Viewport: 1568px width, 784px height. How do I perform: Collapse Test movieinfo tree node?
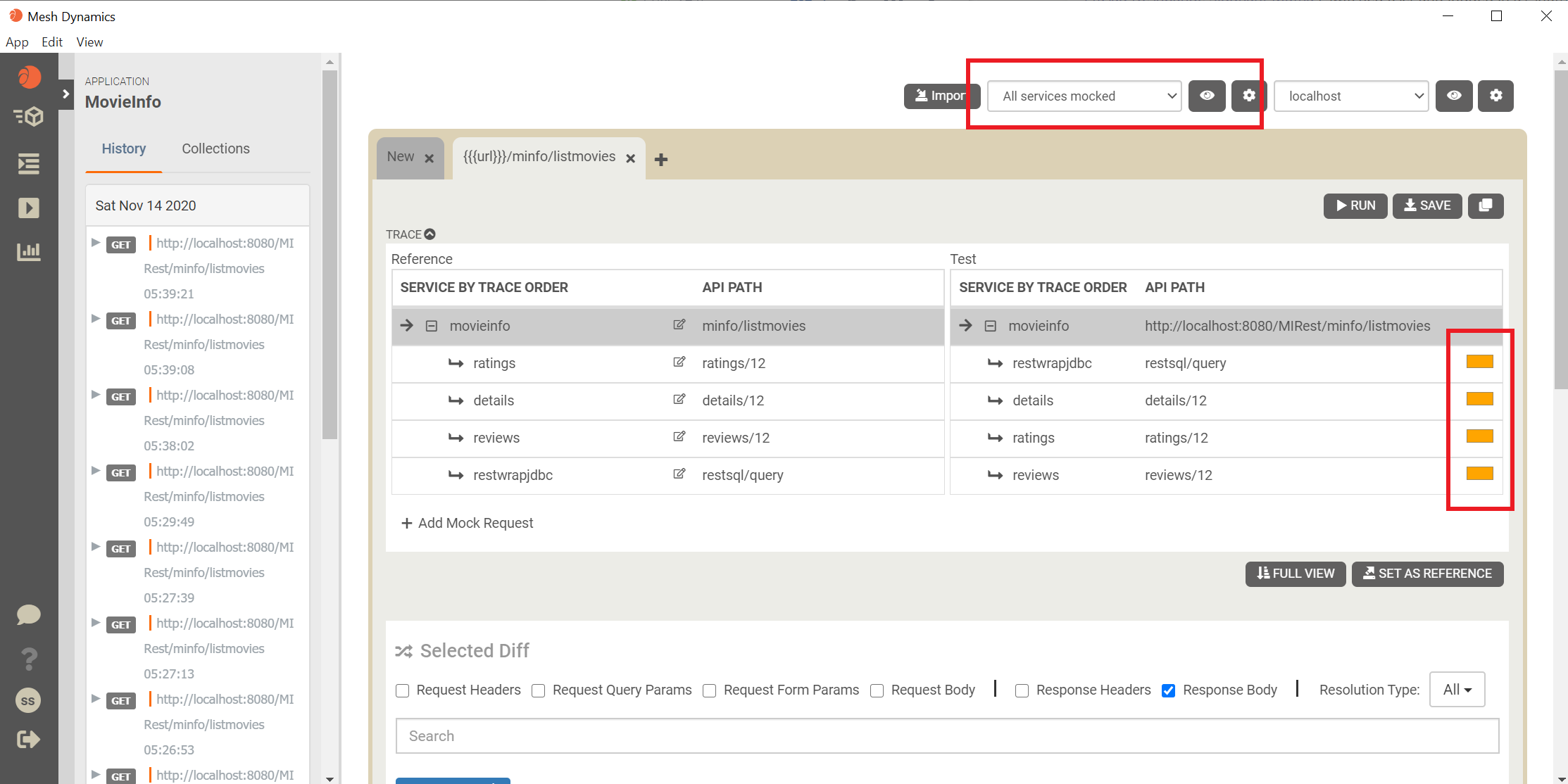pyautogui.click(x=991, y=326)
